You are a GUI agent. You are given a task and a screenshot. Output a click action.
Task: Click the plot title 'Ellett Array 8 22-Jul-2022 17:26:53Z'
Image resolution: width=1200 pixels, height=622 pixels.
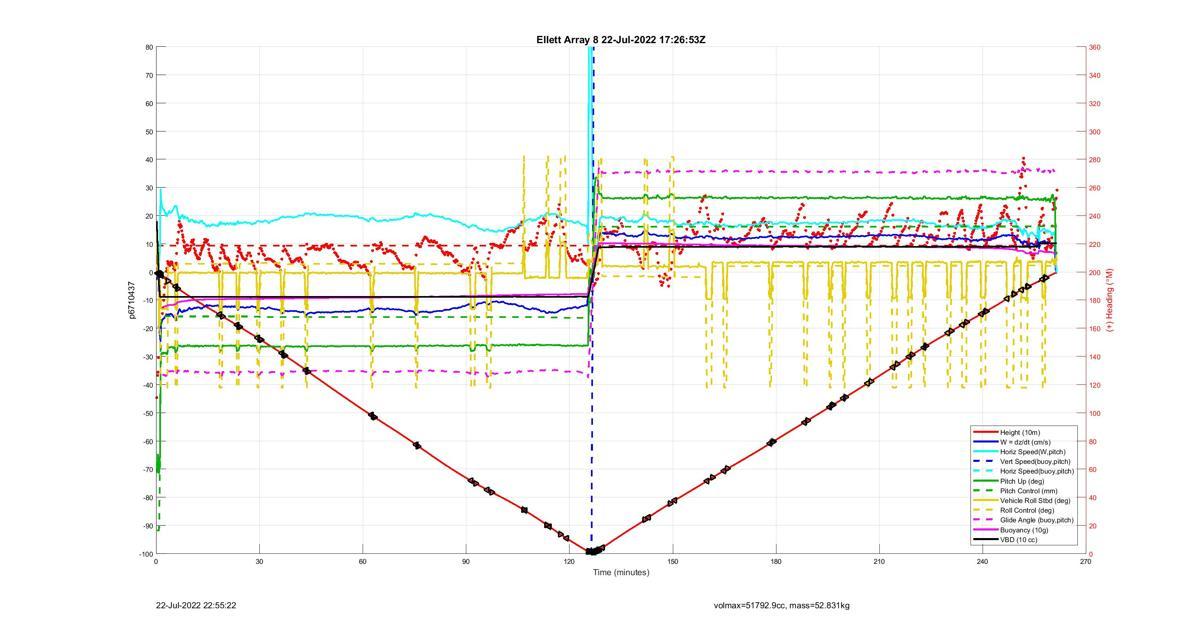(621, 40)
